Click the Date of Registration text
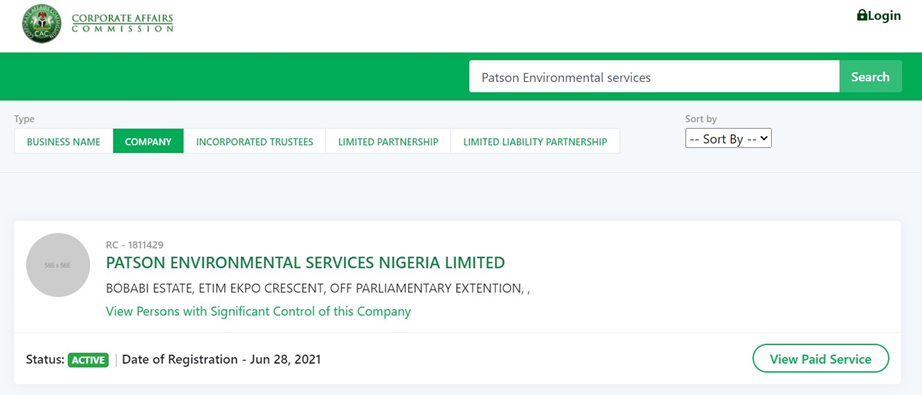The image size is (922, 395). pyautogui.click(x=222, y=359)
